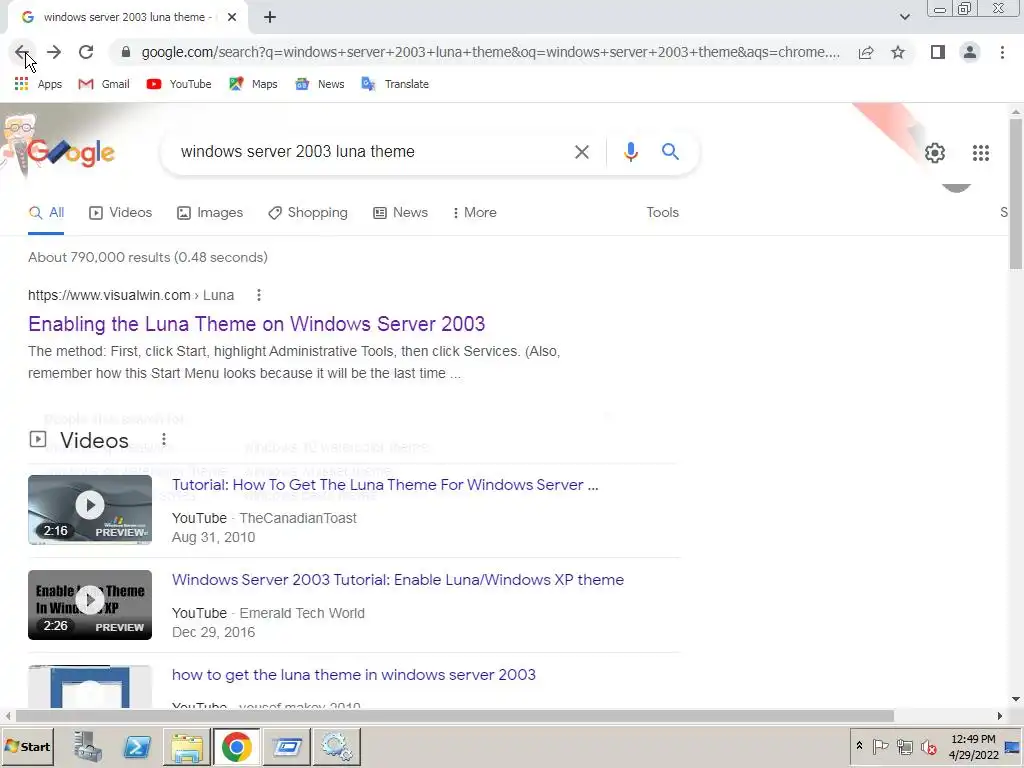Open File Explorer from the taskbar
The width and height of the screenshot is (1024, 768).
click(x=187, y=746)
